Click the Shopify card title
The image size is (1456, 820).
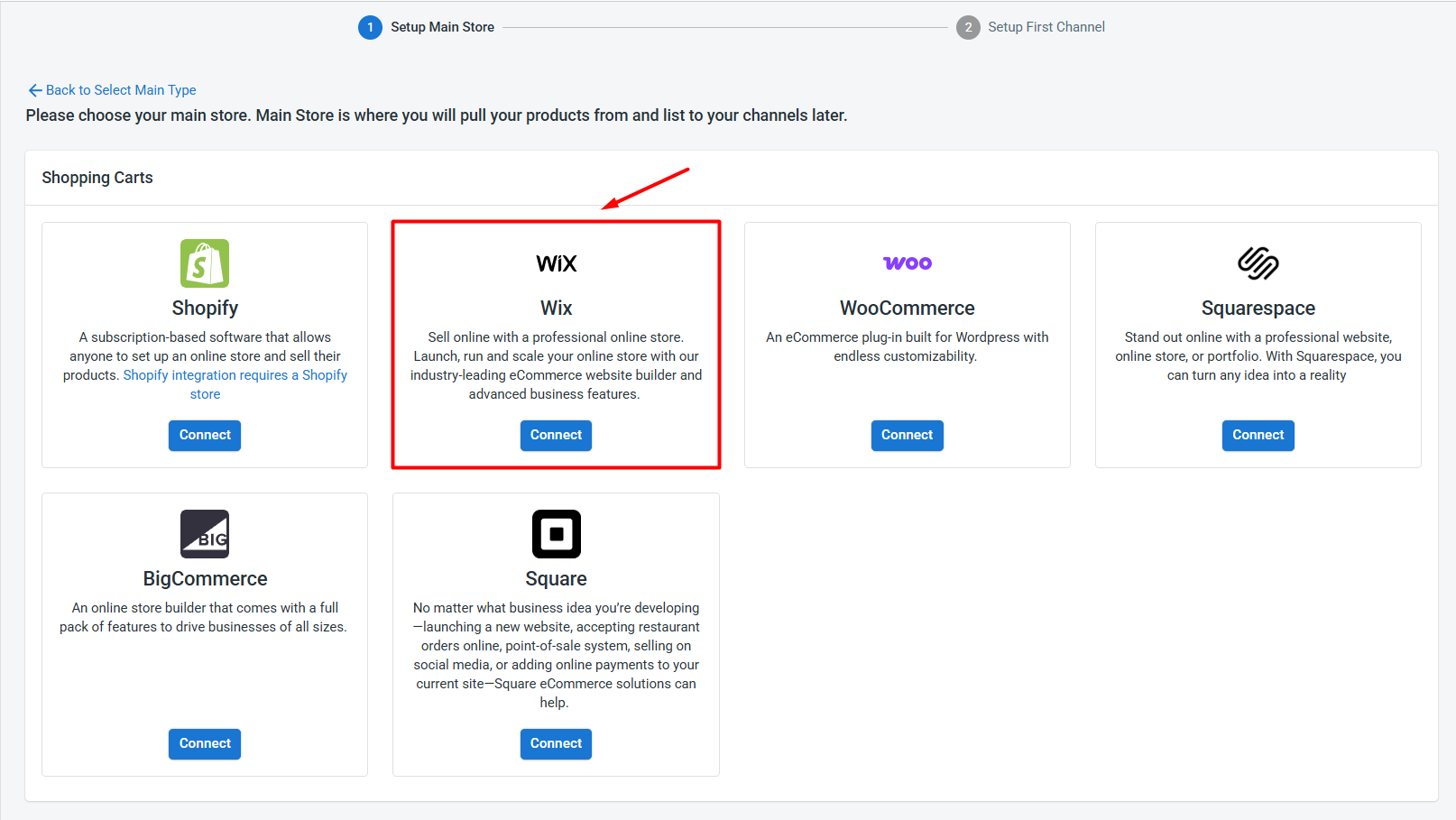tap(205, 308)
